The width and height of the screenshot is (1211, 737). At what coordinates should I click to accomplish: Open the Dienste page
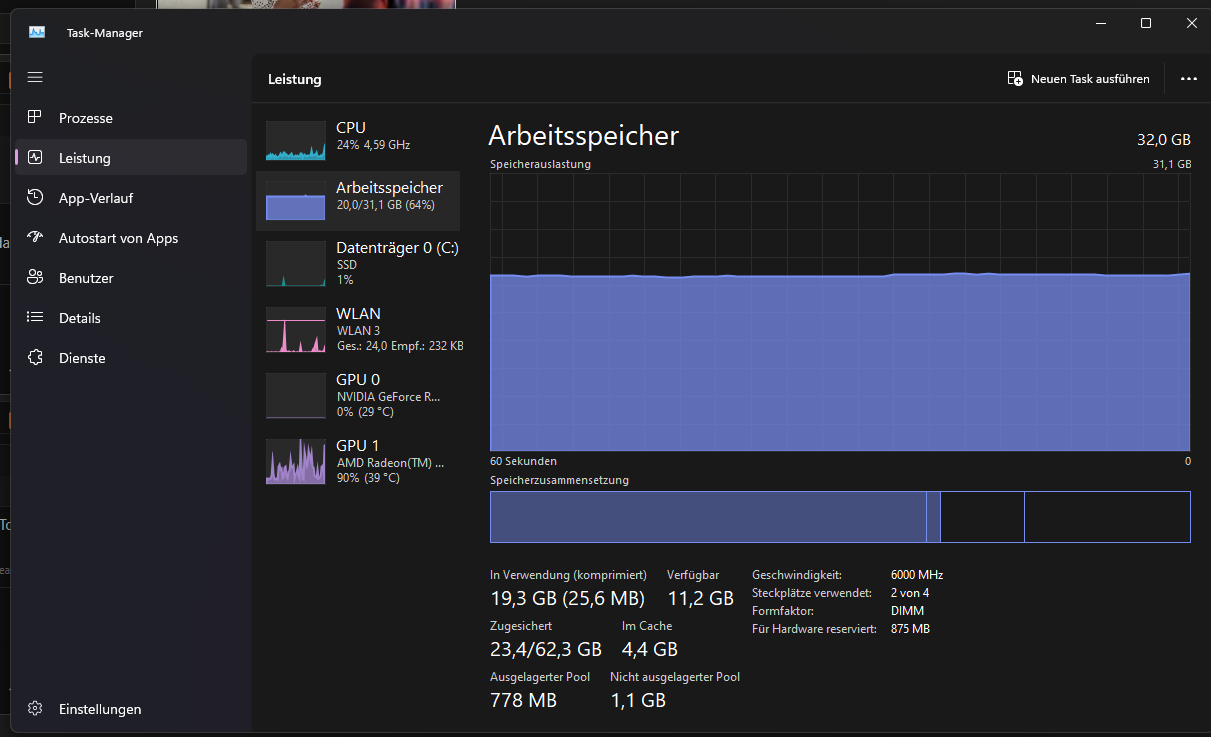tap(131, 357)
